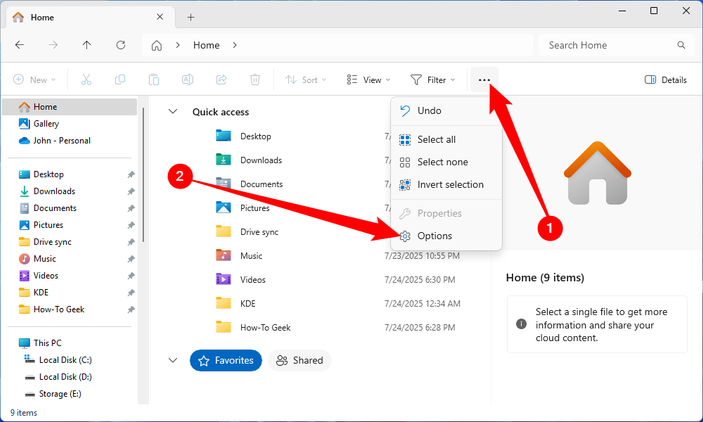Click the Paste clipboard icon
The width and height of the screenshot is (703, 422).
pos(154,80)
